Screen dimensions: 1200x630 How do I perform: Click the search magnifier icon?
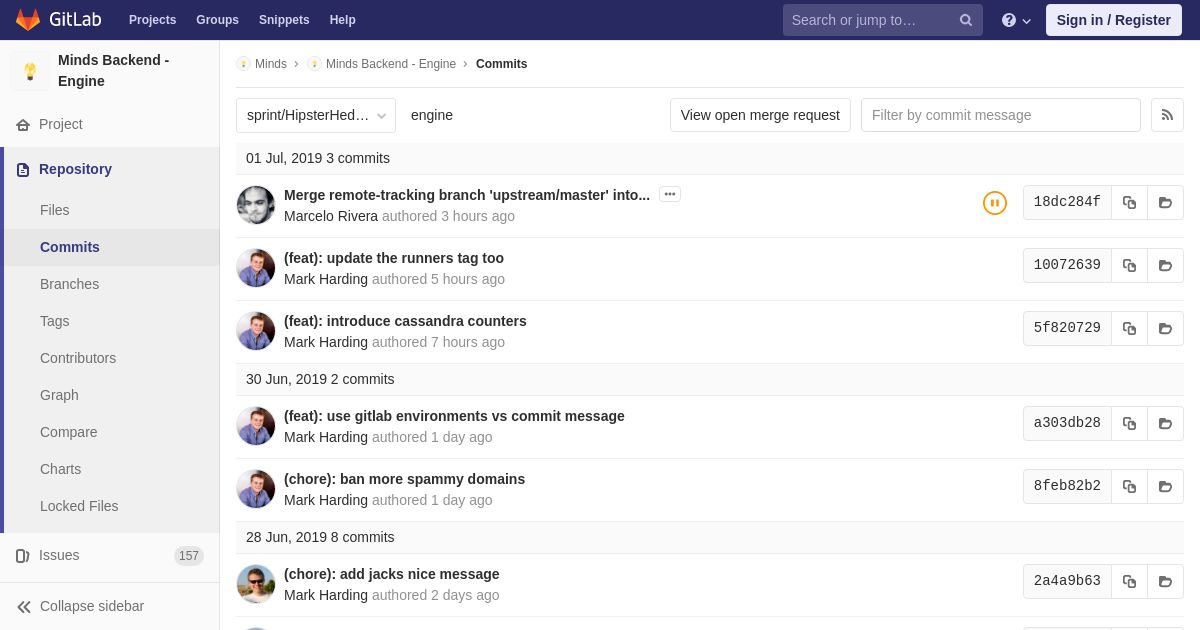click(x=966, y=20)
